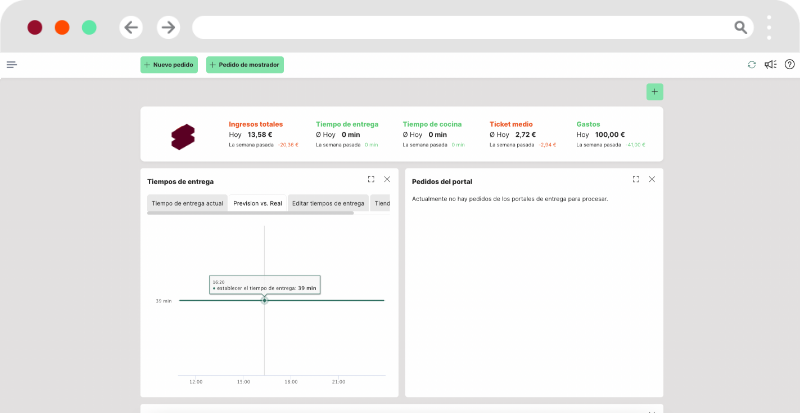Screen dimensions: 800x413
Task: Click the search magnifier in the address bar
Action: (x=740, y=27)
